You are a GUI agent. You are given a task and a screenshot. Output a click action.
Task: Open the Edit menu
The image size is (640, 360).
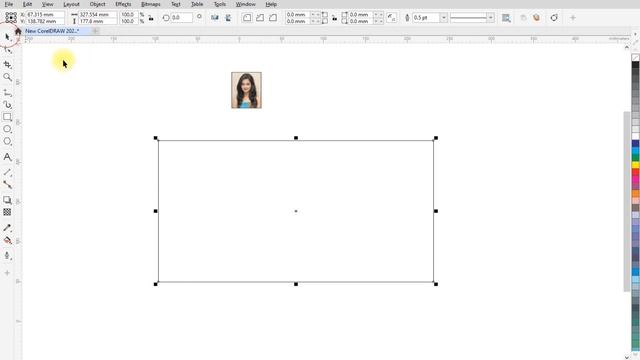[x=27, y=4]
